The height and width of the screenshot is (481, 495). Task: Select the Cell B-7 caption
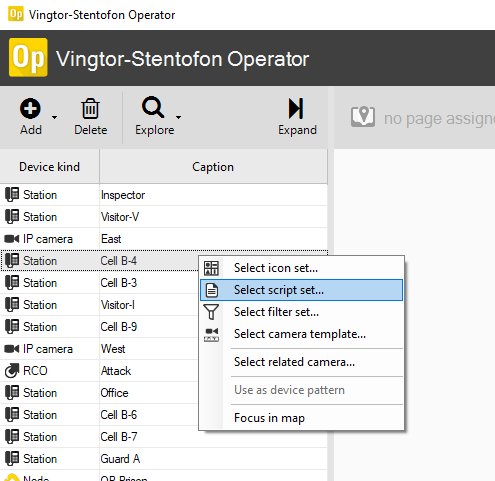pyautogui.click(x=119, y=437)
